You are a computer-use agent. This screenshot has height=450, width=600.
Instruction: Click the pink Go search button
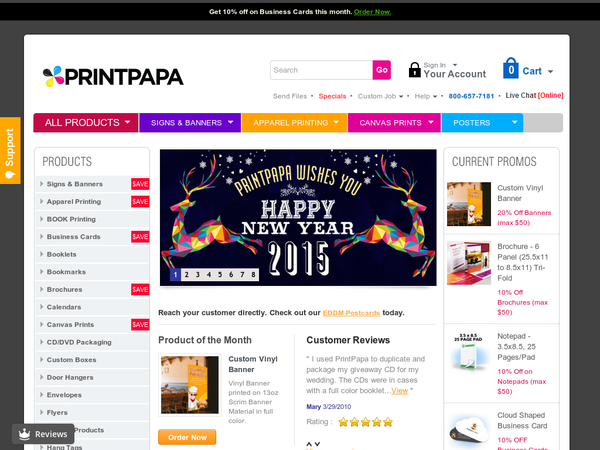click(382, 70)
